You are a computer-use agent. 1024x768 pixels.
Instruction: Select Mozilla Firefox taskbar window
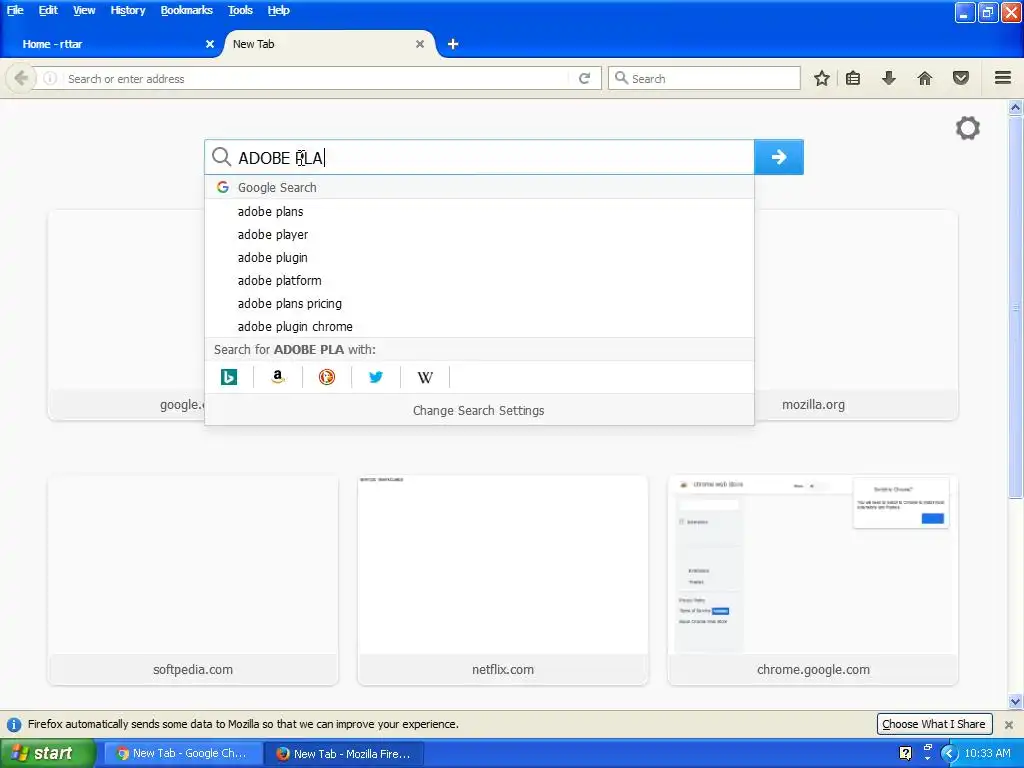pyautogui.click(x=344, y=754)
